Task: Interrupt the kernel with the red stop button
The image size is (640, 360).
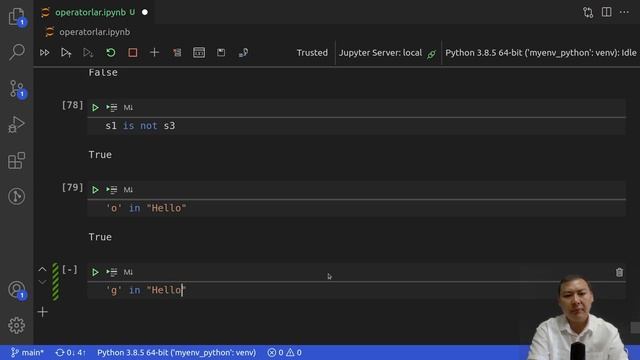Action: click(x=133, y=53)
